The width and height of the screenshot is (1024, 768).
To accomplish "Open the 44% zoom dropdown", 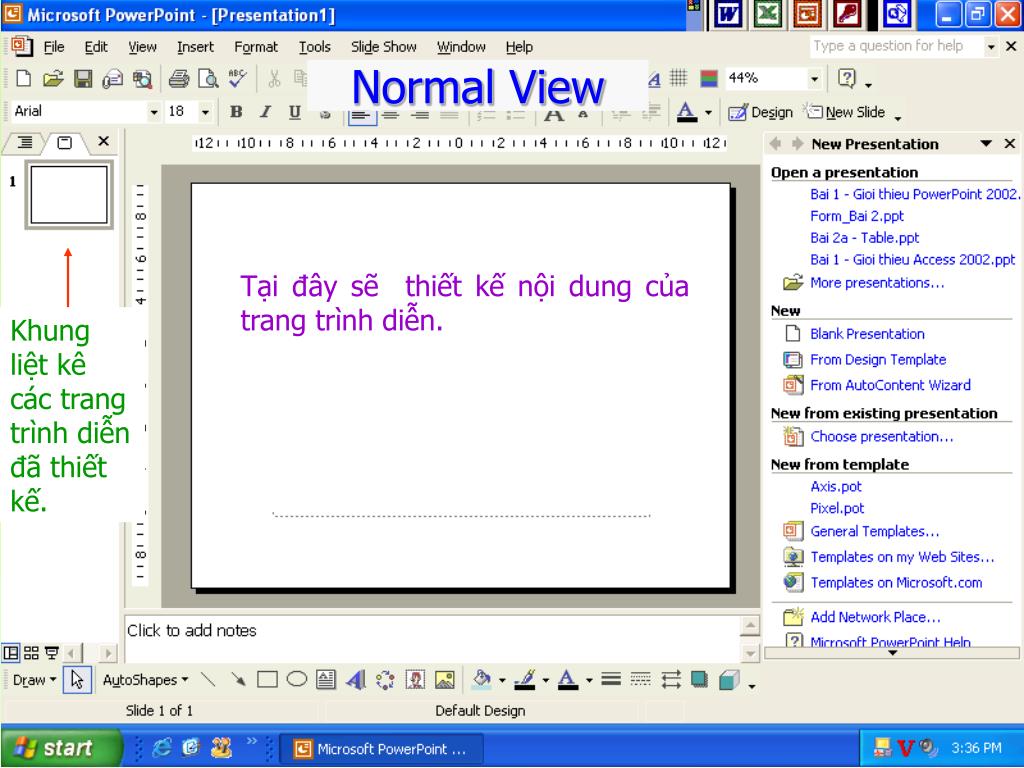I will (x=814, y=79).
